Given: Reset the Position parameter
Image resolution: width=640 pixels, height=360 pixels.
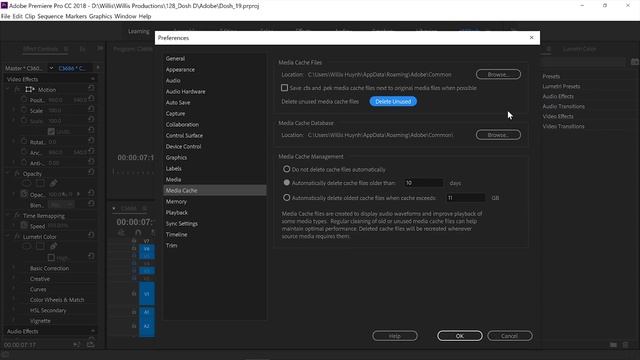Looking at the screenshot, I should [91, 99].
